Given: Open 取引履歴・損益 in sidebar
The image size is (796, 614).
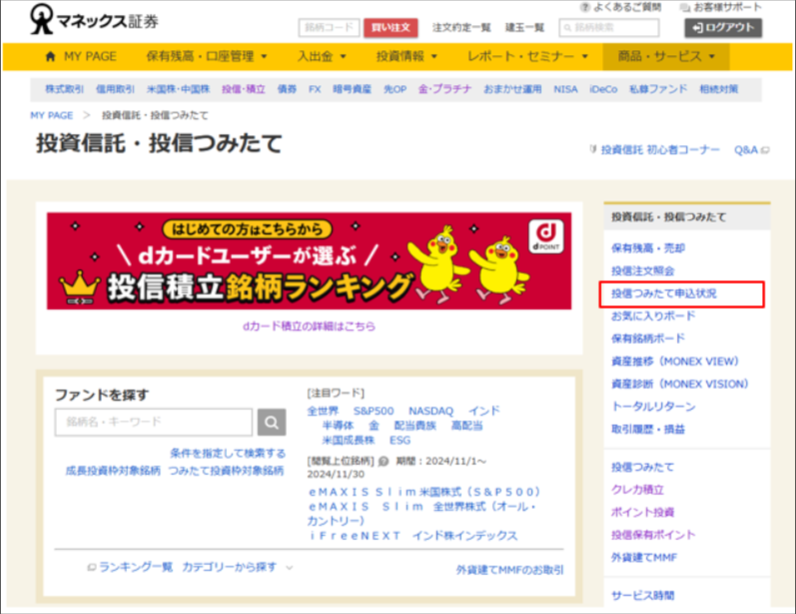Looking at the screenshot, I should click(x=648, y=429).
